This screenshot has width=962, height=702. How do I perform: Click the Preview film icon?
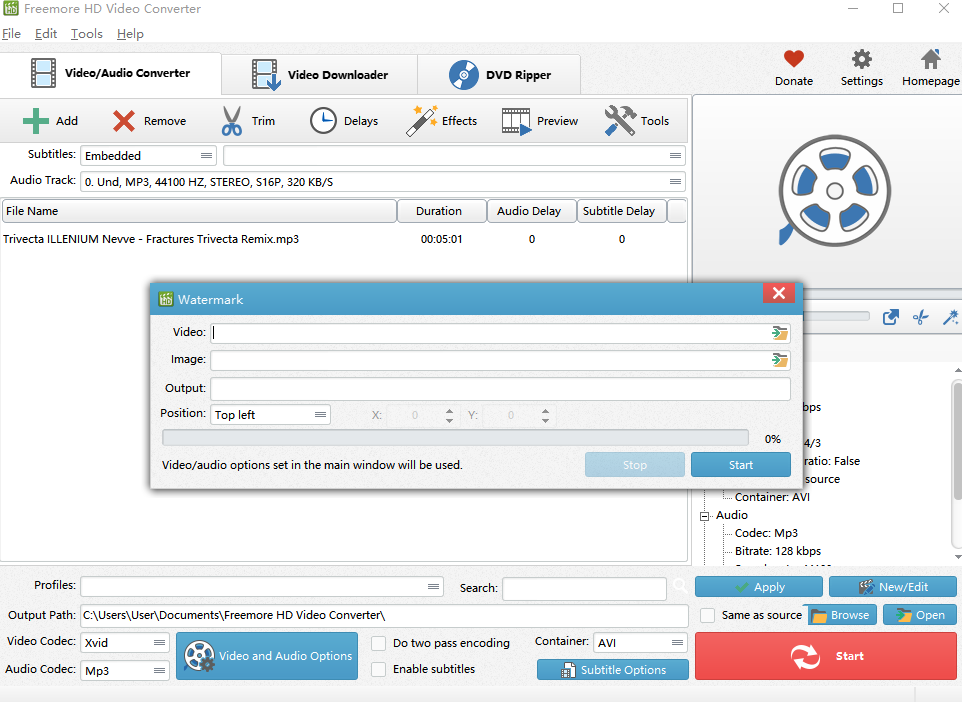(517, 121)
